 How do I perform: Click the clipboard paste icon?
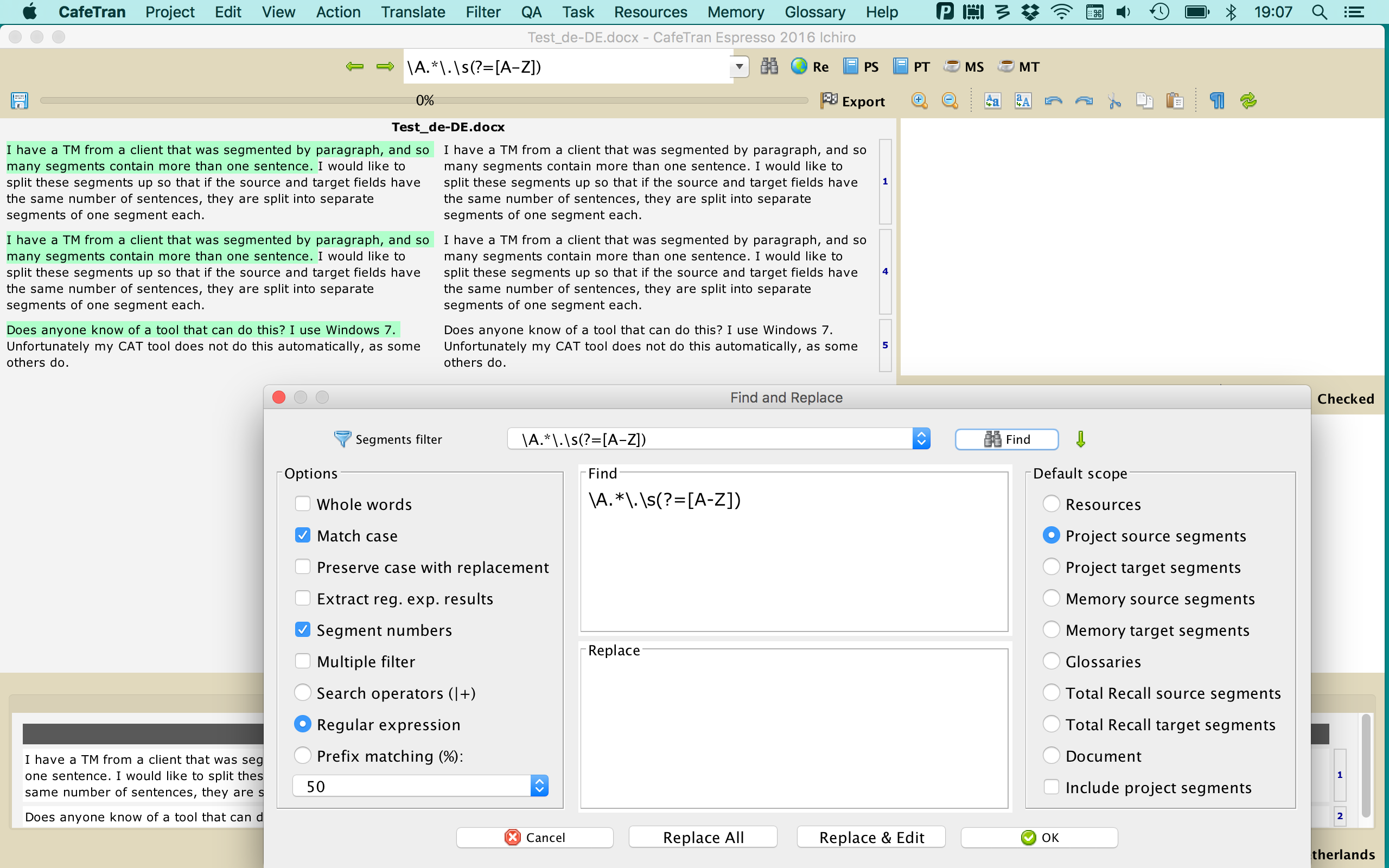[x=1174, y=101]
